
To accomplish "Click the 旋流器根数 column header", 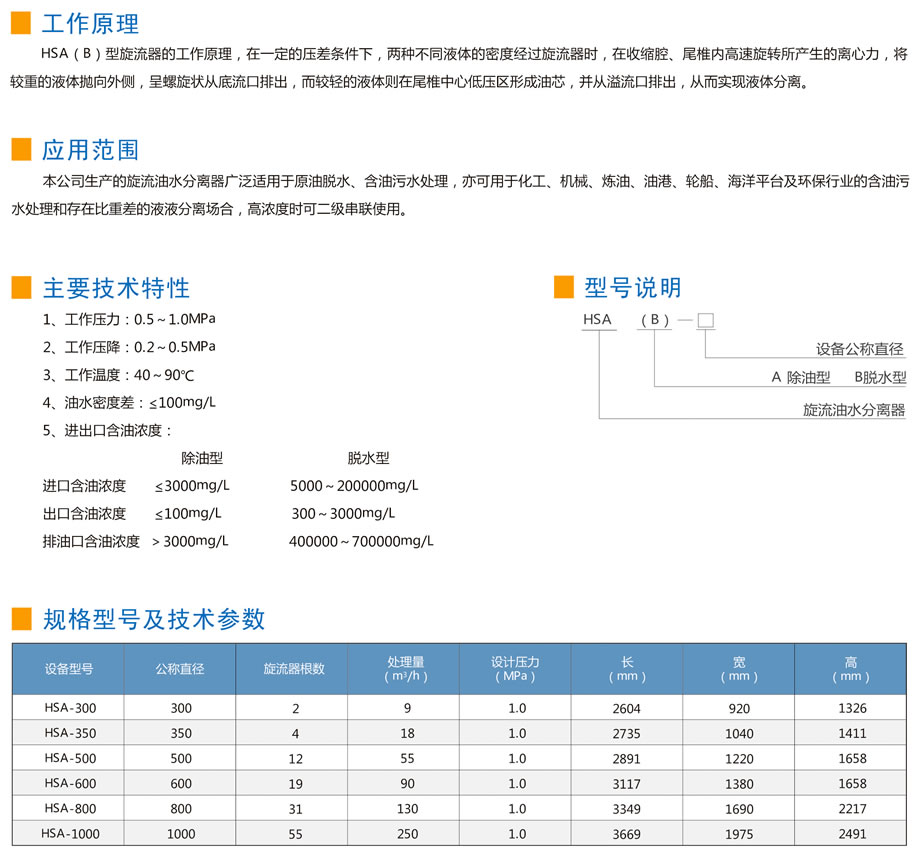I will 294,669.
